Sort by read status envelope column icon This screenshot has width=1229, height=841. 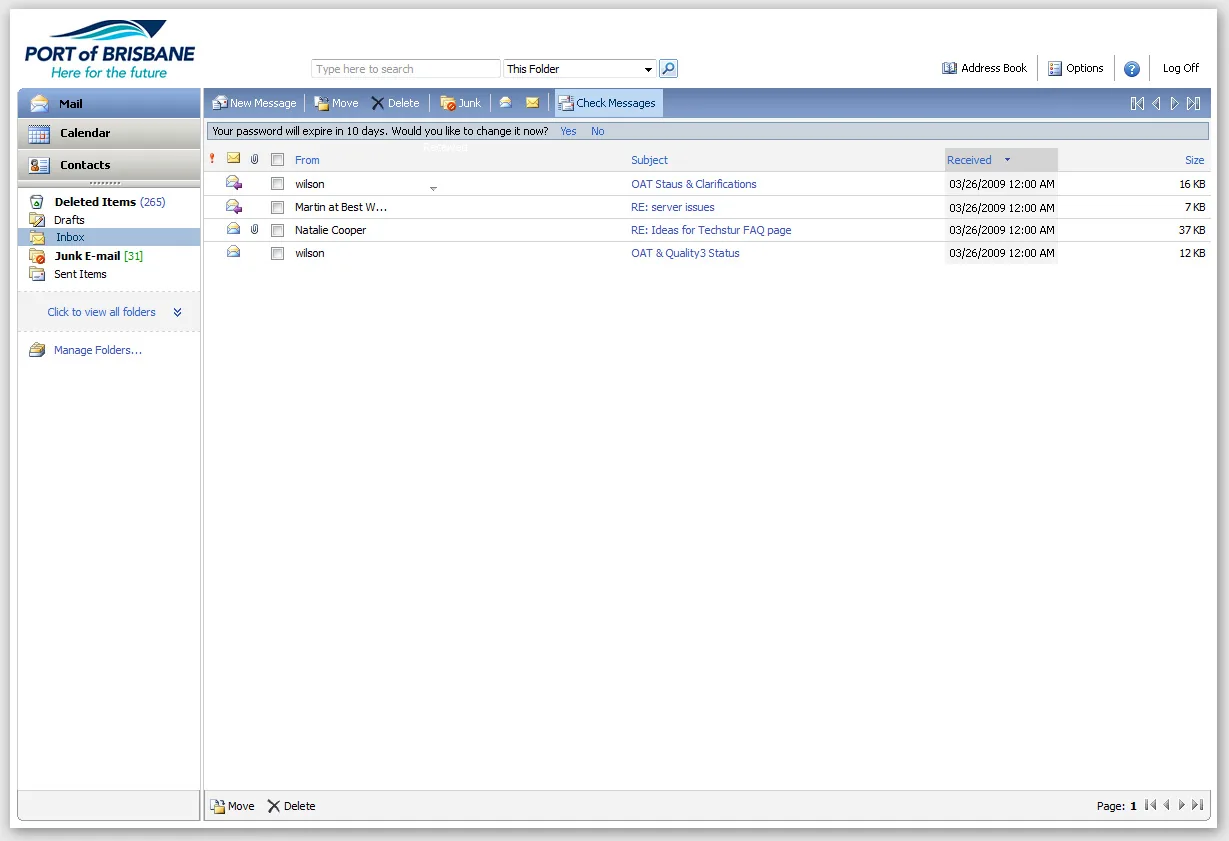click(x=234, y=158)
